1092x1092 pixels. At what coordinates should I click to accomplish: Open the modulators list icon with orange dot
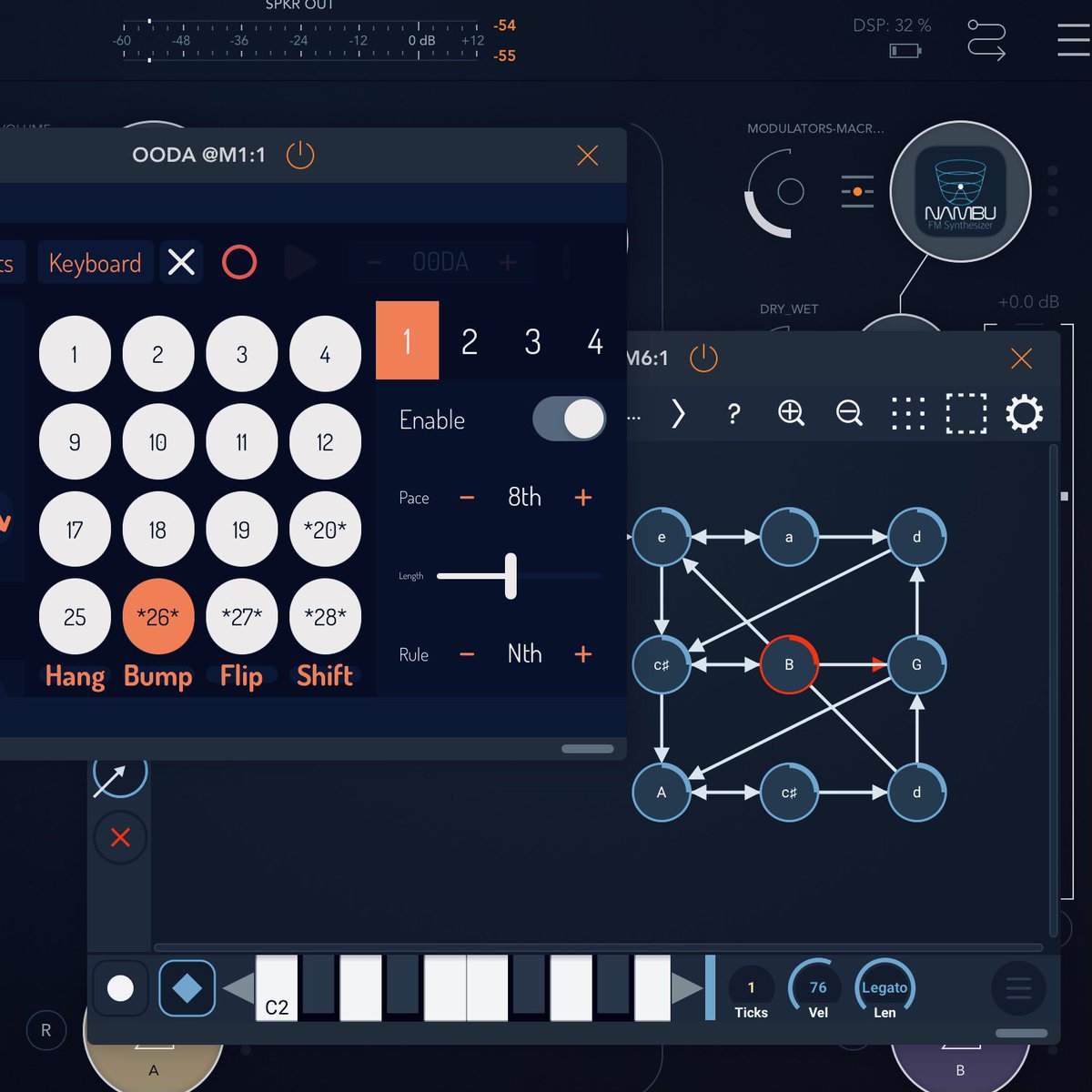[x=857, y=191]
